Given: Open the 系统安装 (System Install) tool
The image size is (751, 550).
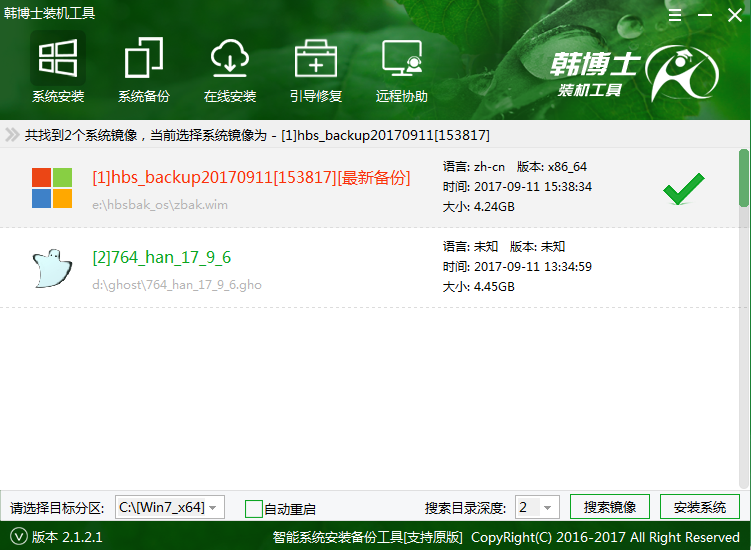Looking at the screenshot, I should pyautogui.click(x=57, y=70).
